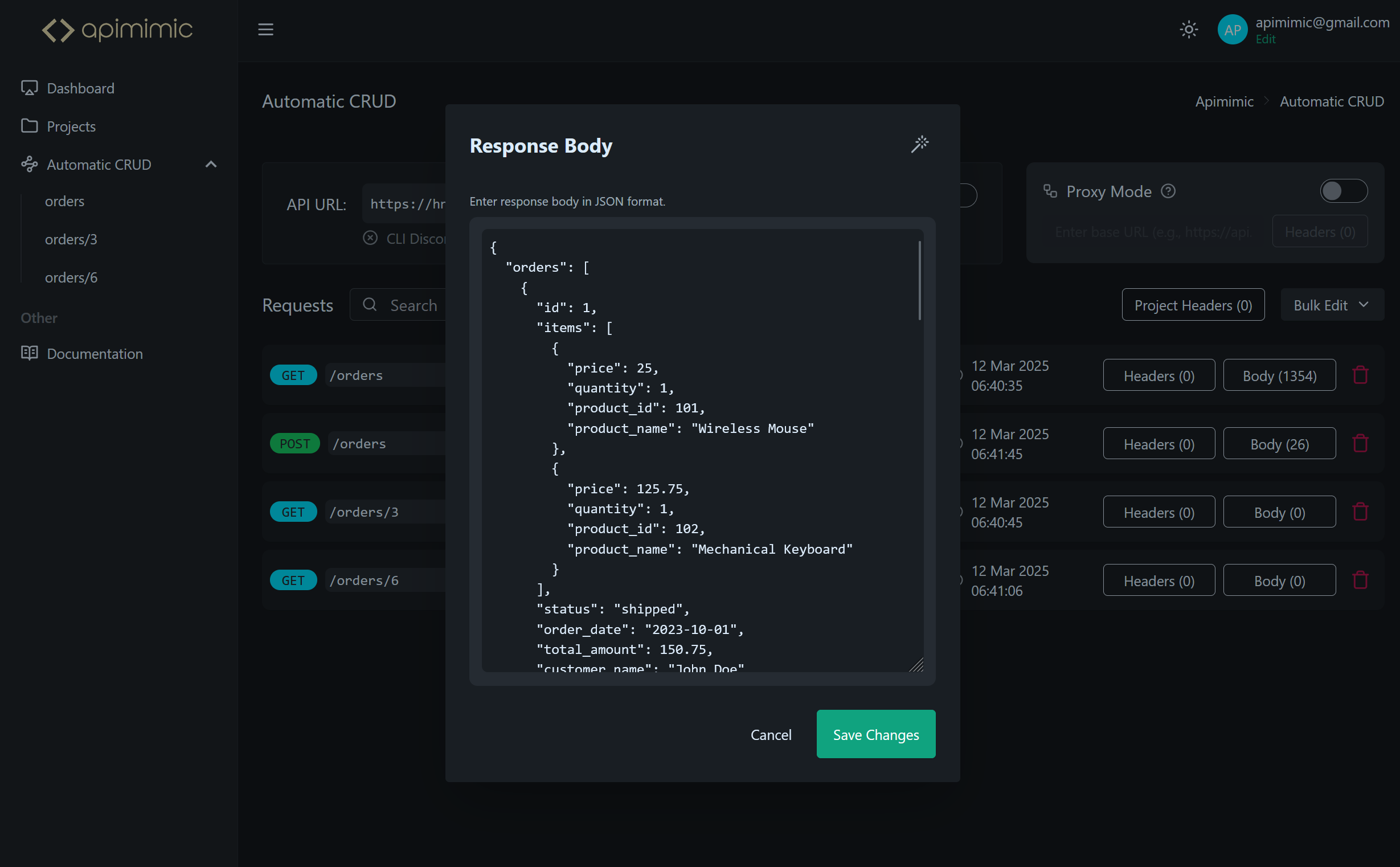Image resolution: width=1400 pixels, height=867 pixels.
Task: Open Documentation in the sidebar
Action: pos(95,353)
